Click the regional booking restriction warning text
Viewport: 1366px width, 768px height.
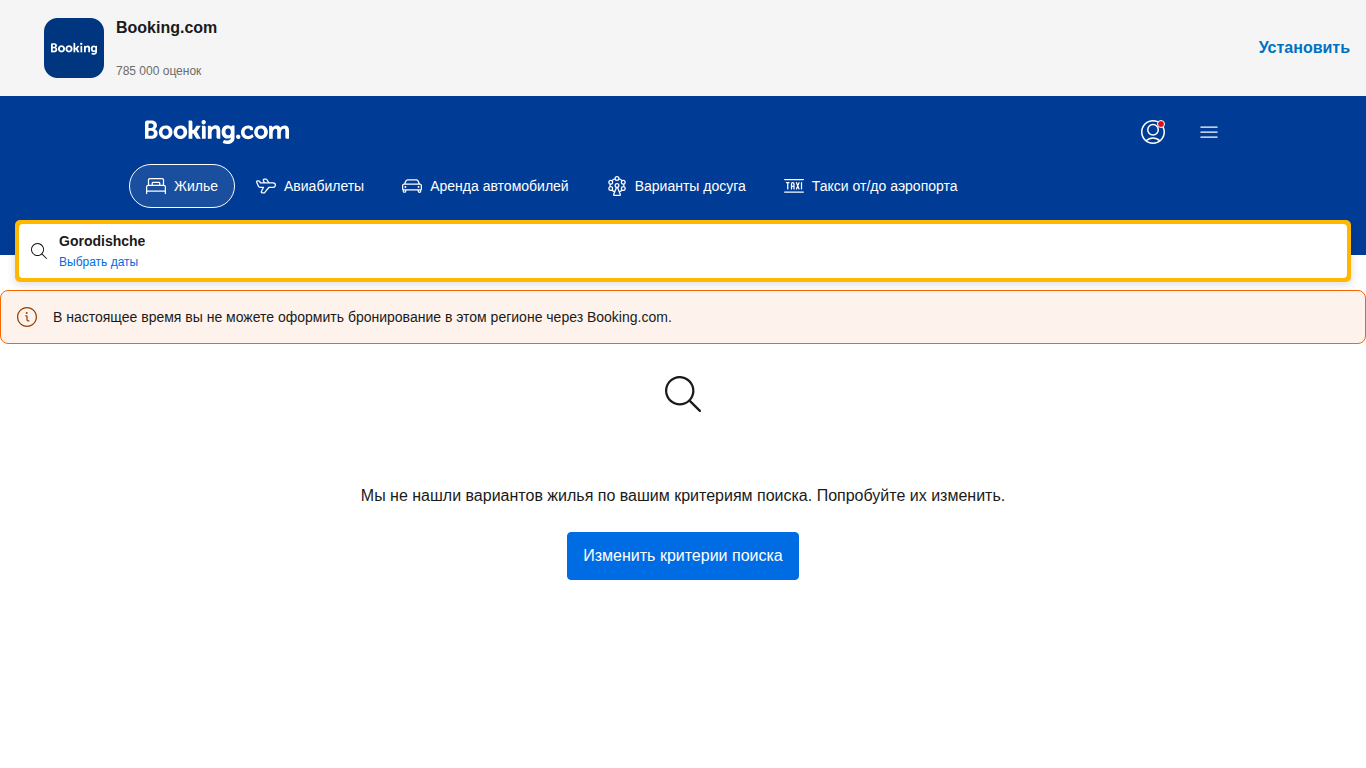362,317
